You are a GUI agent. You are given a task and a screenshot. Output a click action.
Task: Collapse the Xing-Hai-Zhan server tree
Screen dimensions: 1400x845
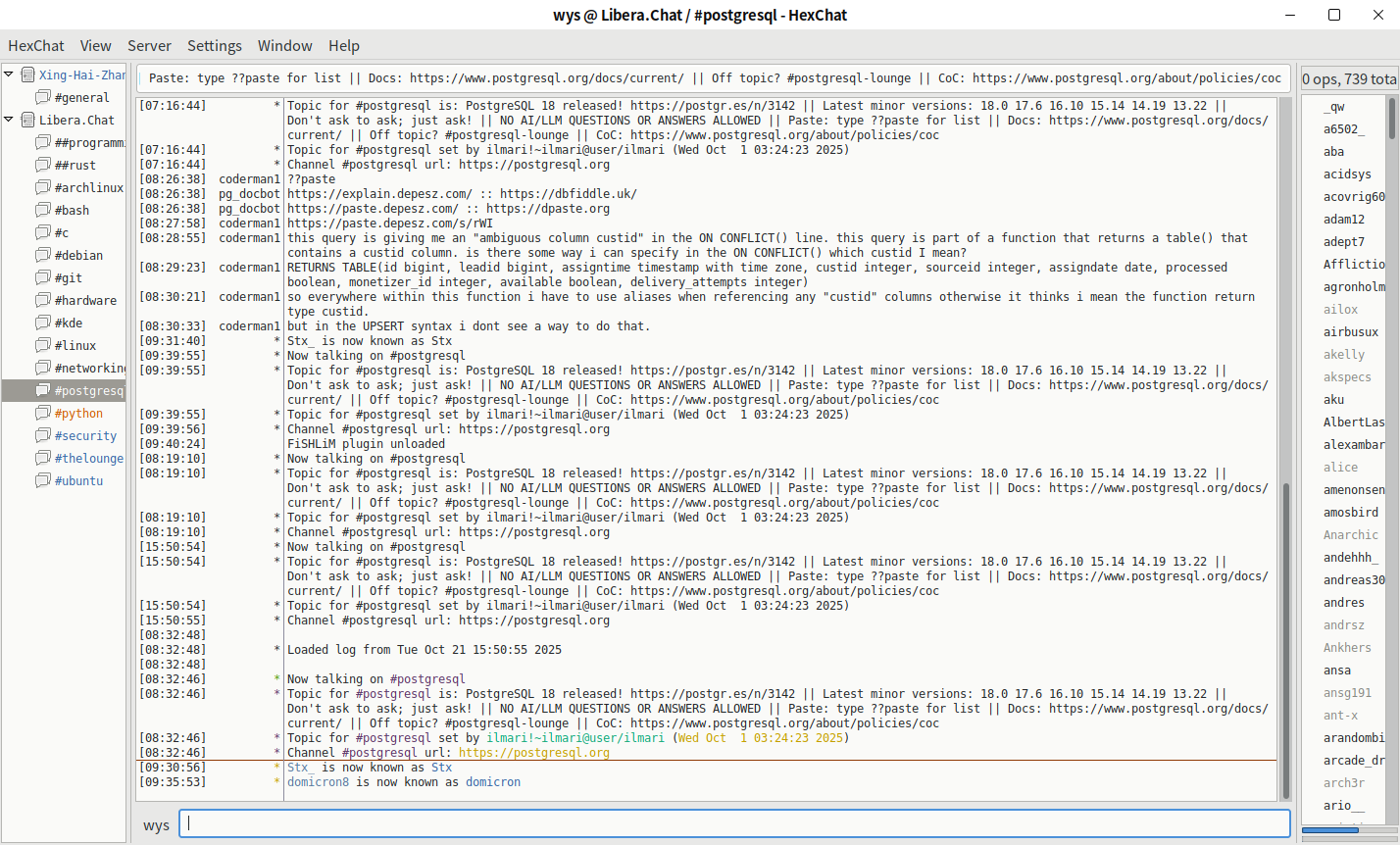coord(9,75)
